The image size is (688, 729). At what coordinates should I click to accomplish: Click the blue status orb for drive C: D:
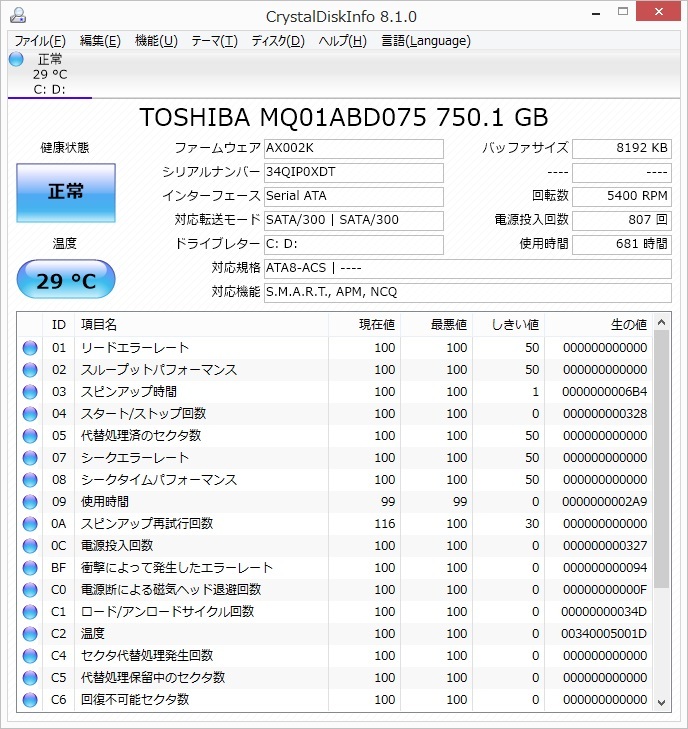pos(16,59)
